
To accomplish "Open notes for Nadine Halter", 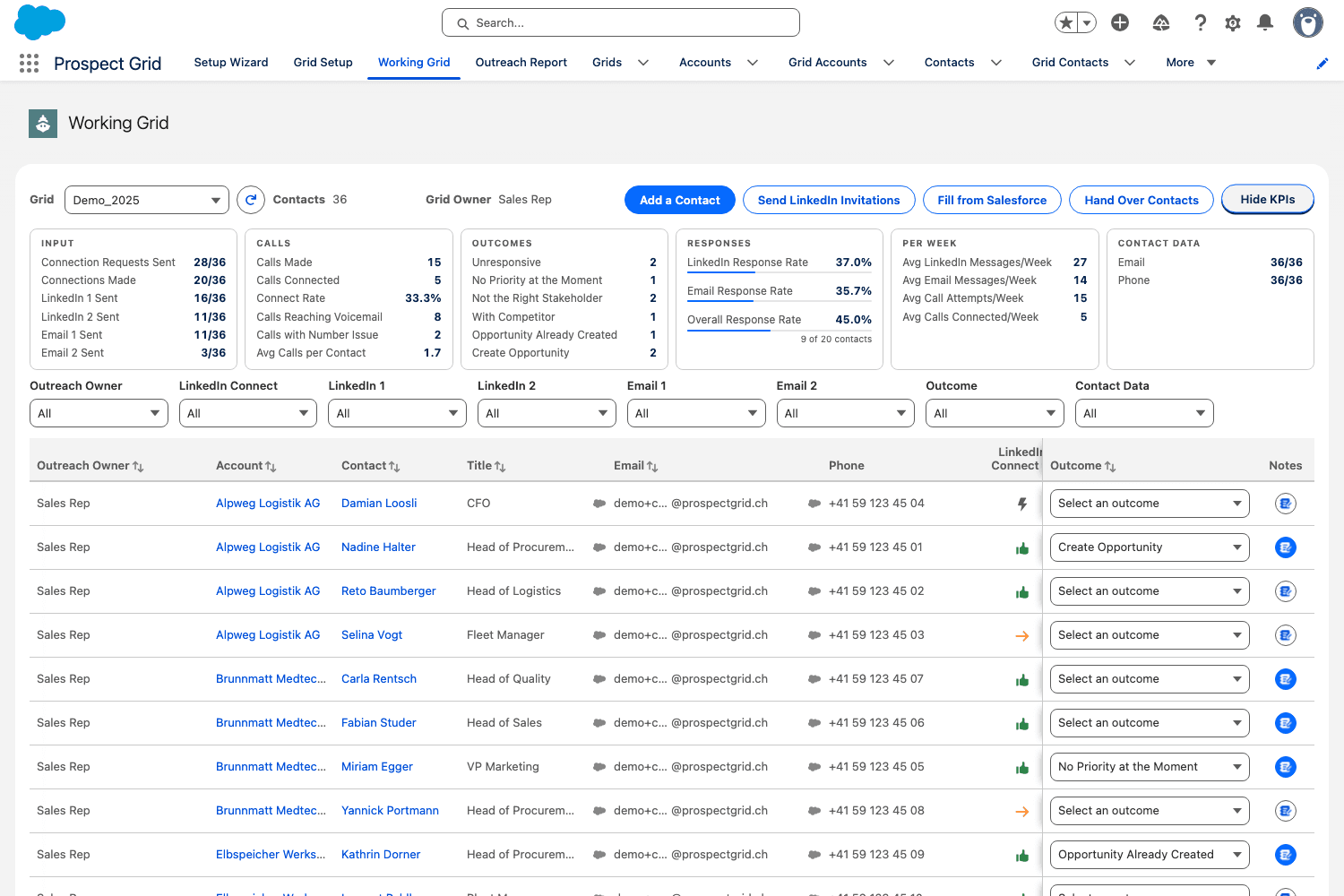I will pyautogui.click(x=1286, y=547).
